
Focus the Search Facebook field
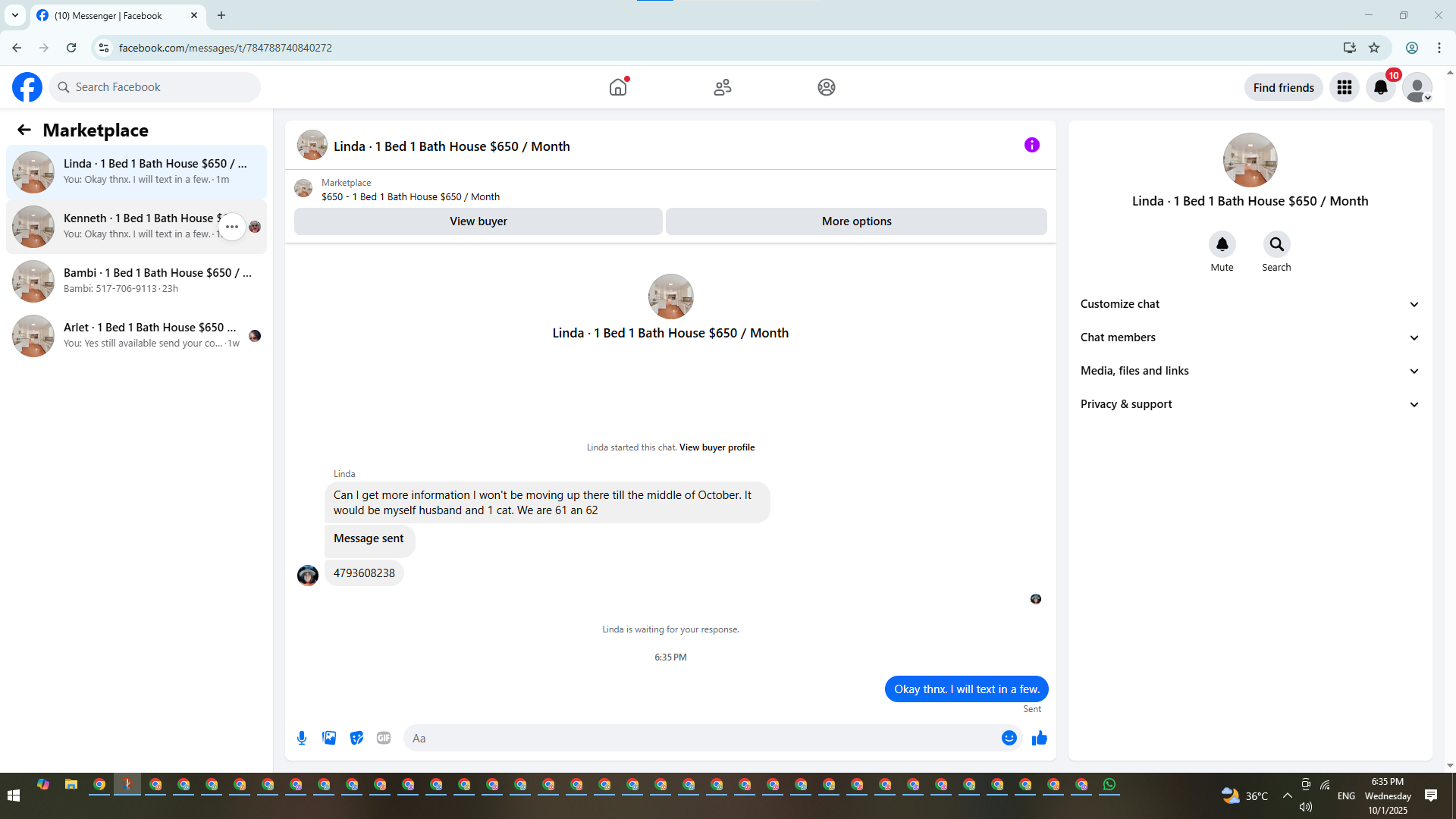155,87
